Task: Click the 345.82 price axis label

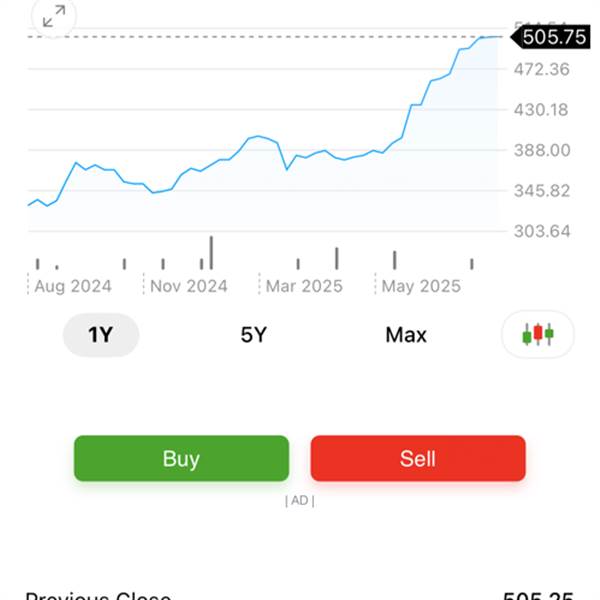Action: click(x=542, y=191)
